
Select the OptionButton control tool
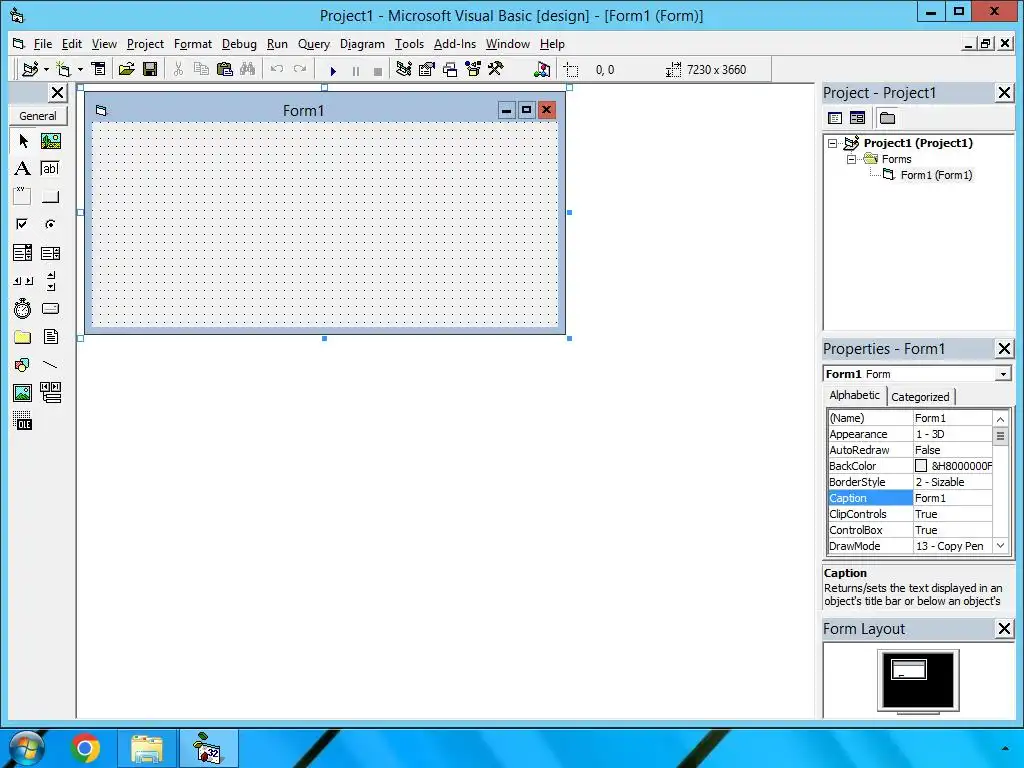point(50,225)
